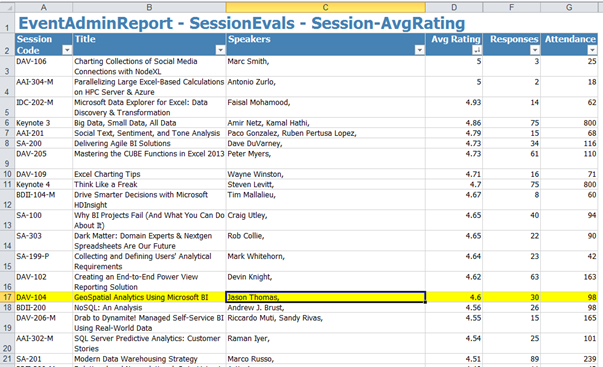Open the Title column filter dropdown

[220, 50]
